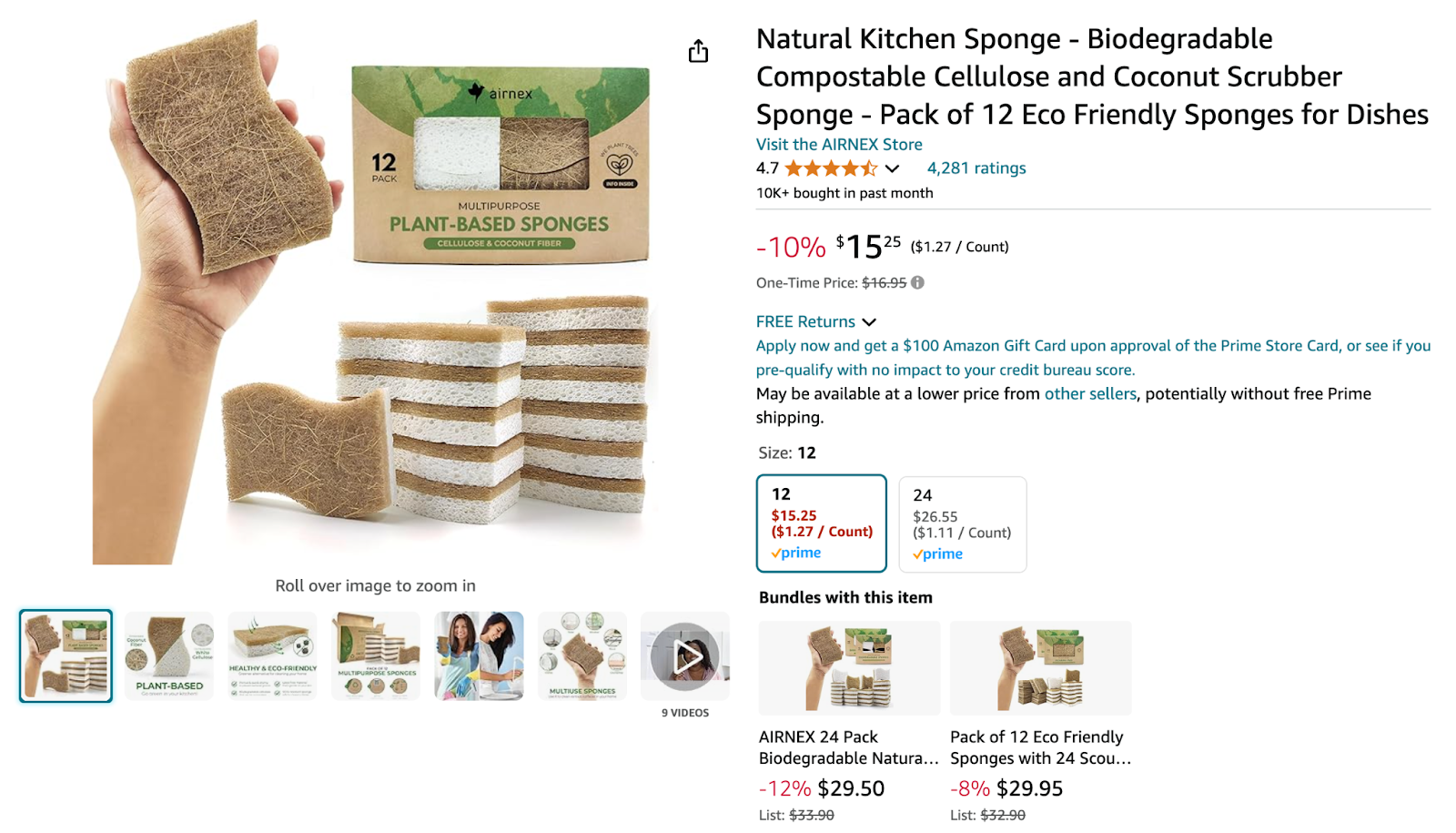Visit the AIRNEX Store

click(837, 144)
